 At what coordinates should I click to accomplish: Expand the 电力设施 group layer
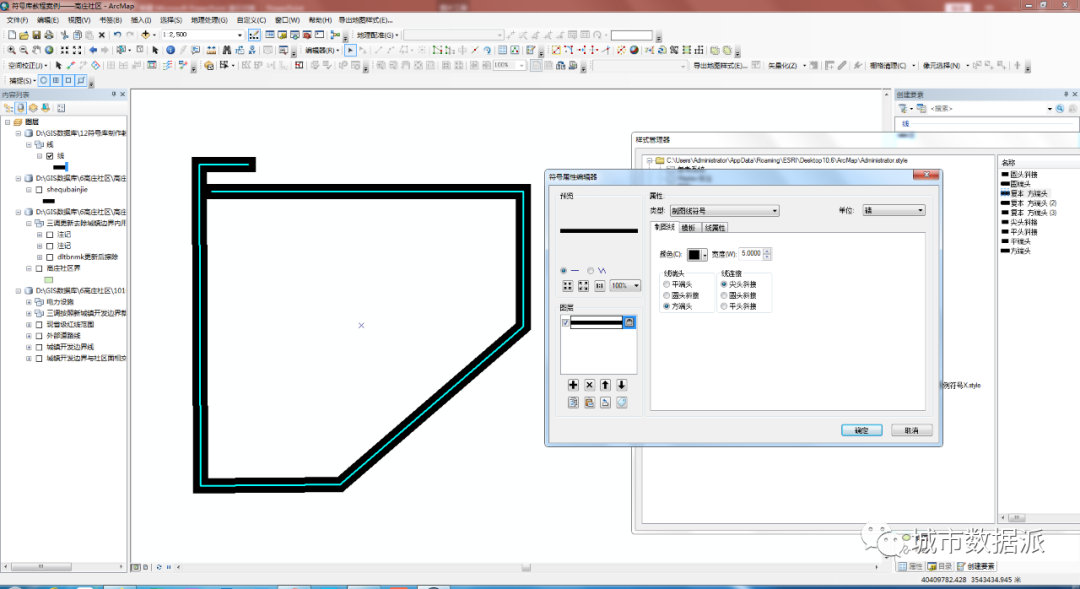[29, 302]
